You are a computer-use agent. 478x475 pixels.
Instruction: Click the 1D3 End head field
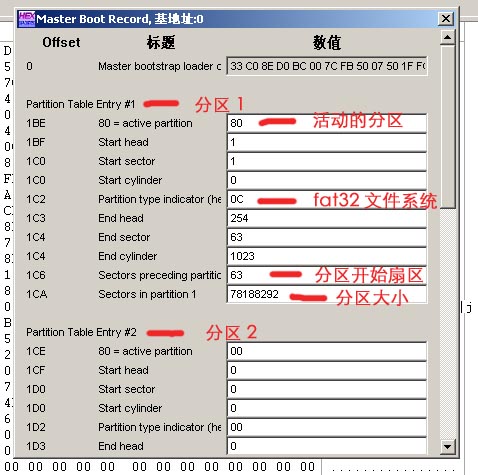[x=327, y=446]
